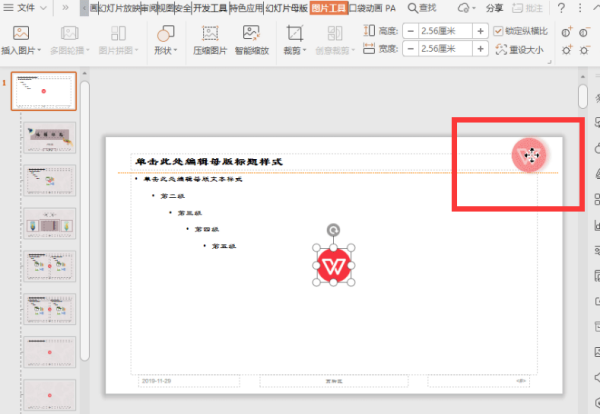
Task: Increase height with the plus button
Action: pyautogui.click(x=480, y=31)
